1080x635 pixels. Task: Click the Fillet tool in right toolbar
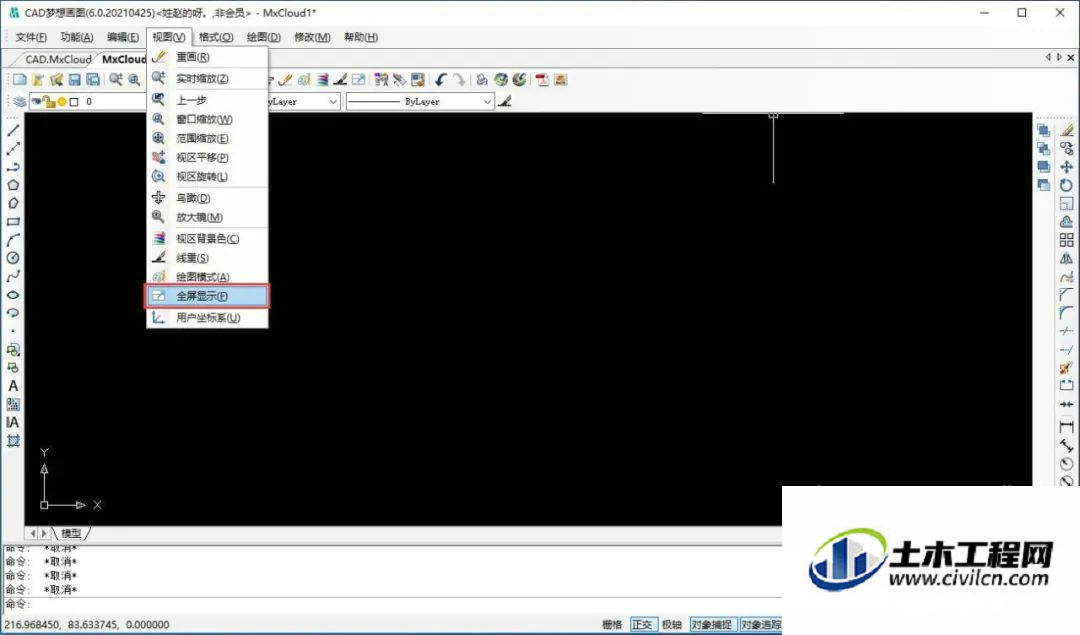point(1066,313)
